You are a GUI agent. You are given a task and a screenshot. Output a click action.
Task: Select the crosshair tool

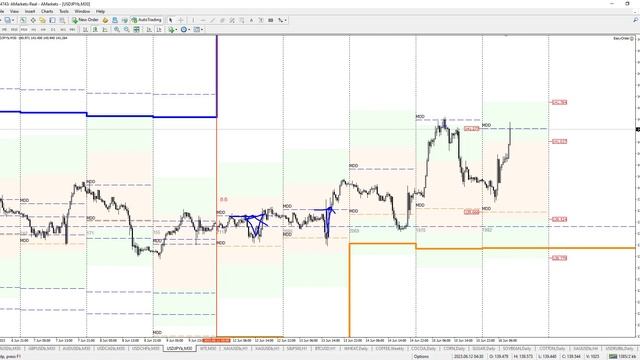tap(181, 20)
